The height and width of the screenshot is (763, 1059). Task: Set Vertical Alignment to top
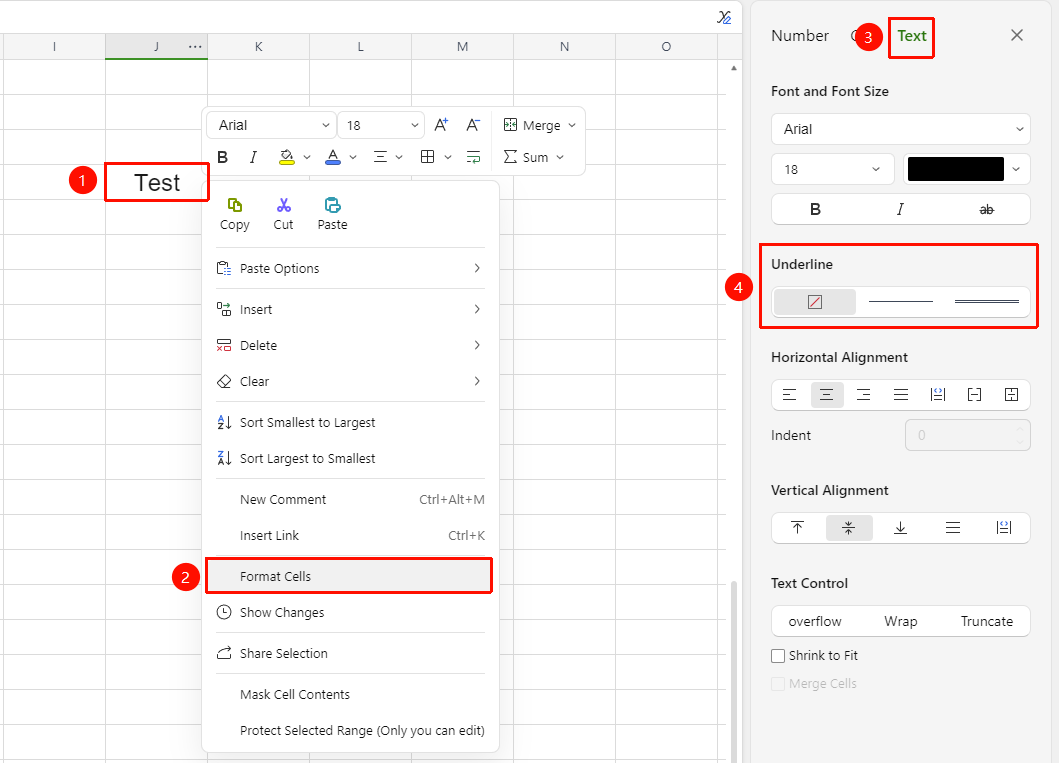(x=798, y=528)
